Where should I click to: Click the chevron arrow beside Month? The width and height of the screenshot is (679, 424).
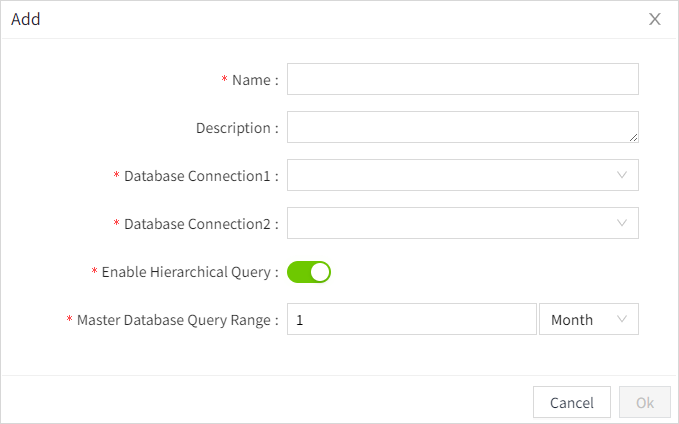point(622,319)
